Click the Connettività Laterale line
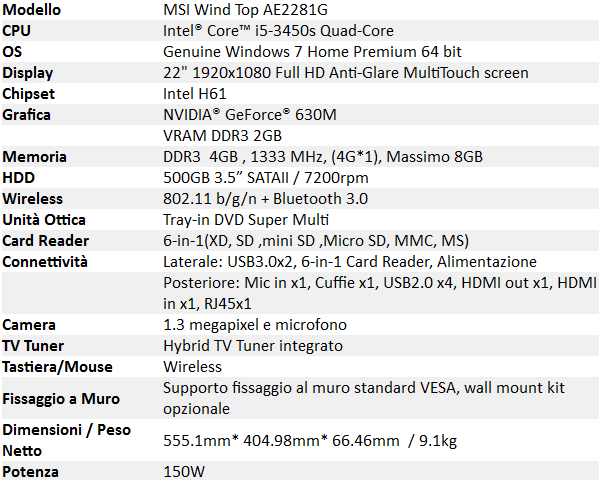The image size is (599, 480). 350,262
